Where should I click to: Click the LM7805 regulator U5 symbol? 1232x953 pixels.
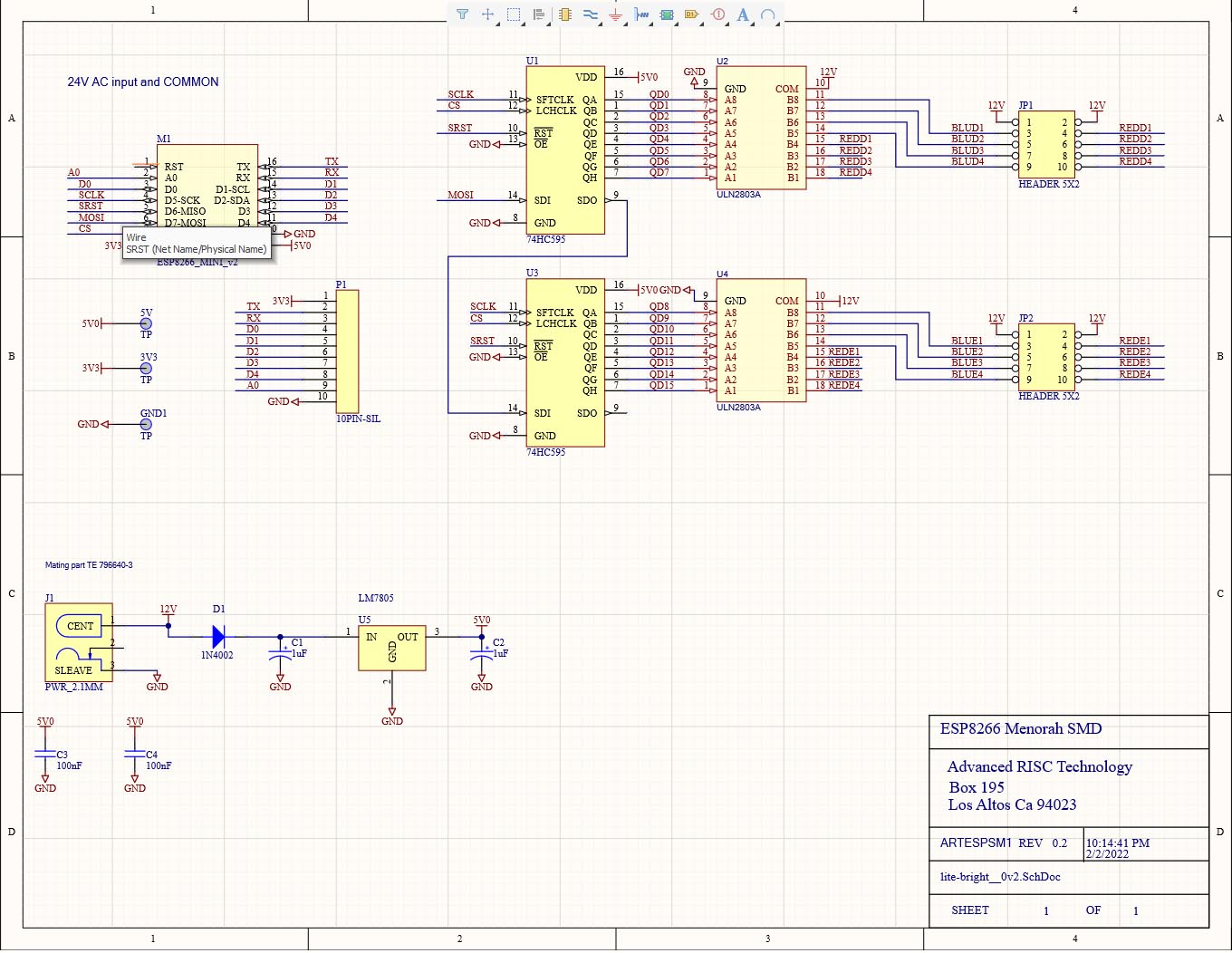391,648
